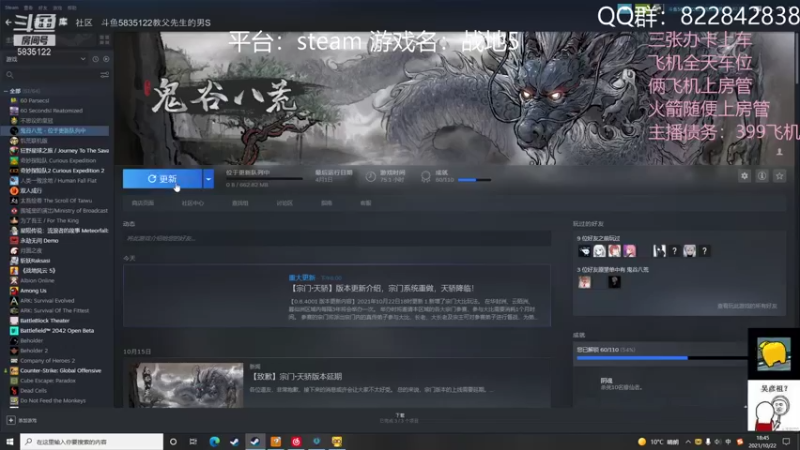This screenshot has height=450, width=800.
Task: Click the favorite star icon
Action: [779, 176]
